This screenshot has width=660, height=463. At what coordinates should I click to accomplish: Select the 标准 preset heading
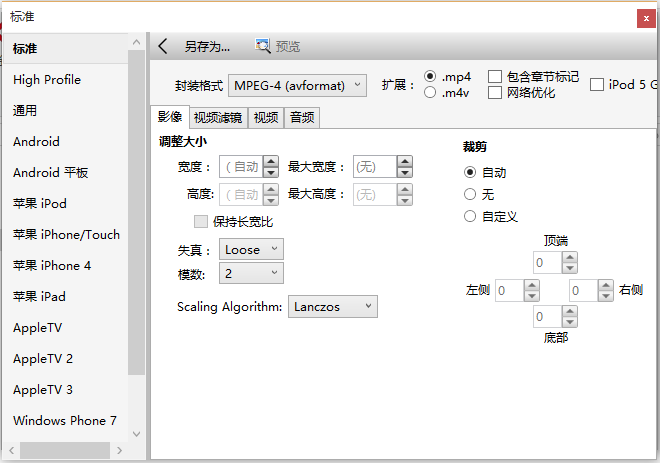[x=65, y=49]
